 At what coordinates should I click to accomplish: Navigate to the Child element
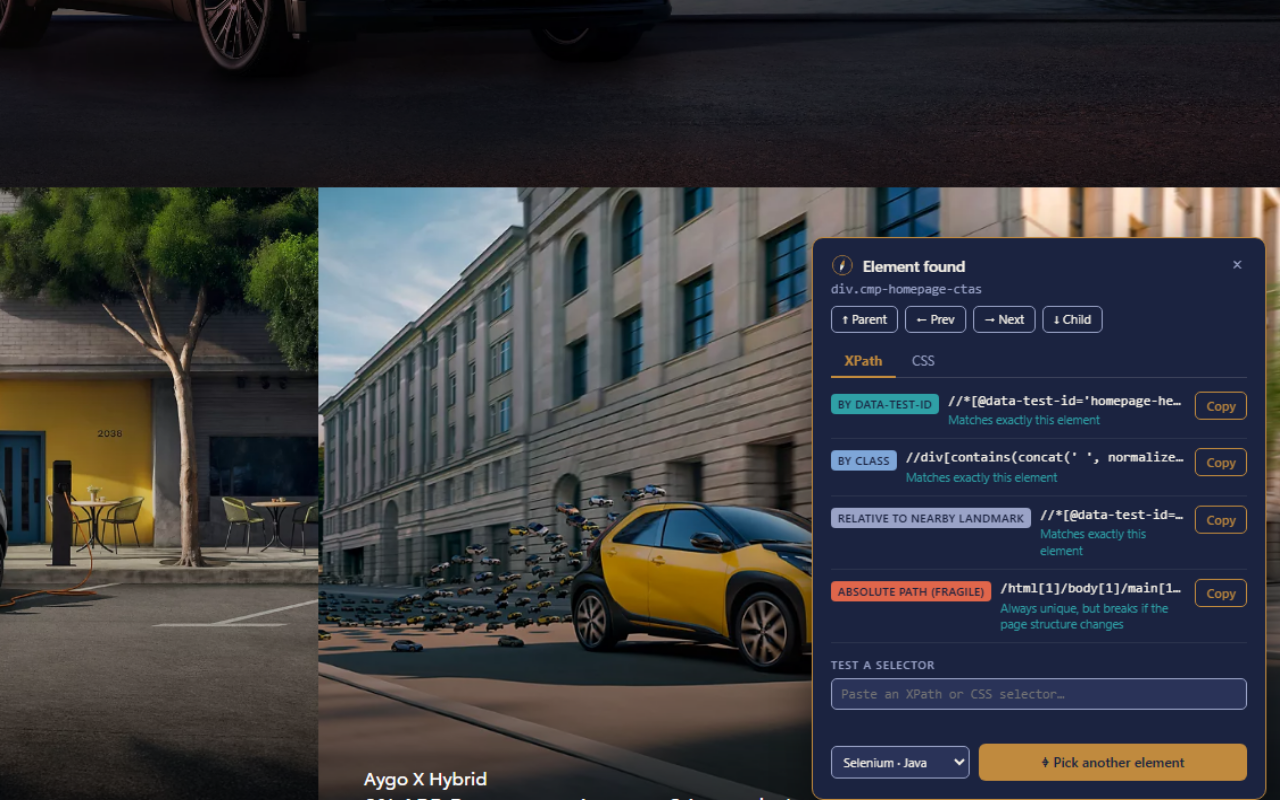click(x=1072, y=320)
